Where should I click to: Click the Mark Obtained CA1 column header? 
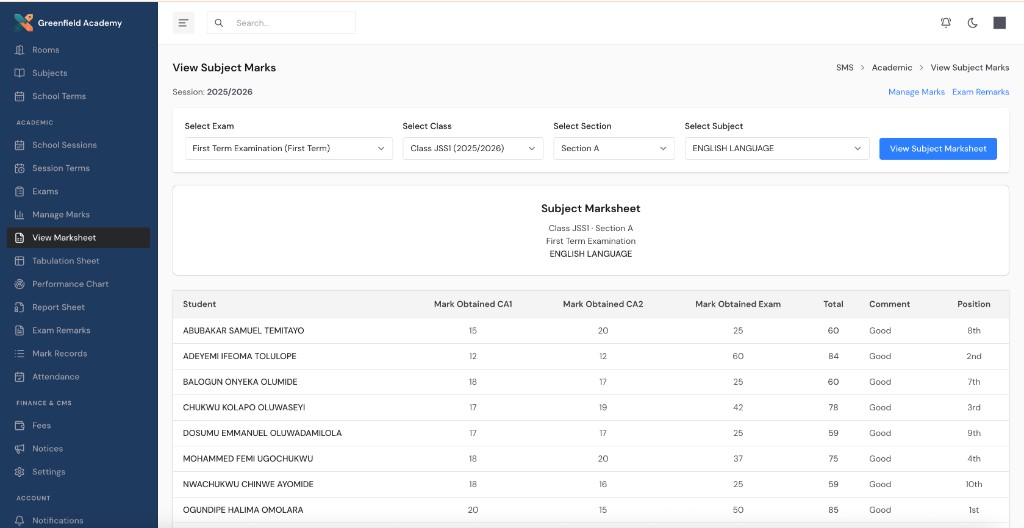tap(473, 304)
